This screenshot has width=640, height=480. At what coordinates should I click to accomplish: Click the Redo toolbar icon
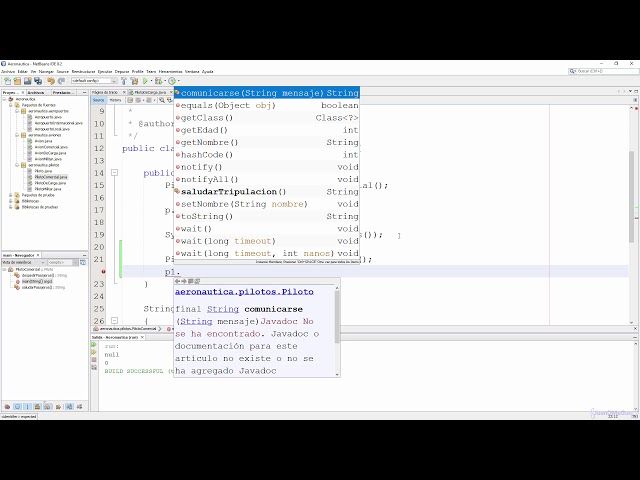[61, 81]
